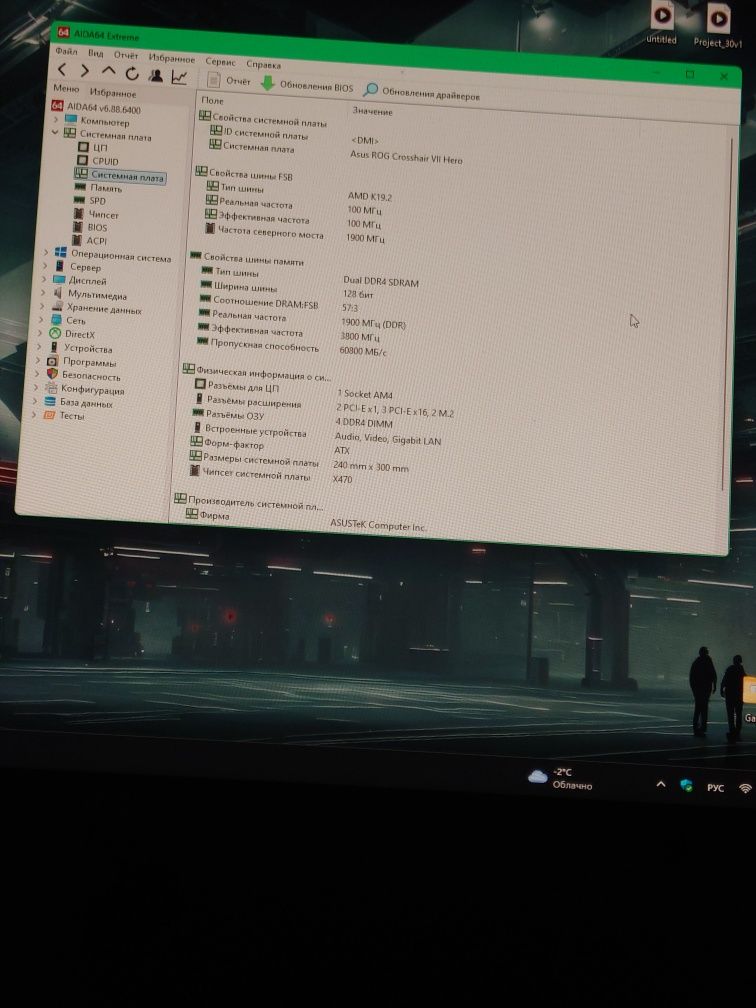
Task: Generate a report with the Отчёт button
Action: (229, 80)
